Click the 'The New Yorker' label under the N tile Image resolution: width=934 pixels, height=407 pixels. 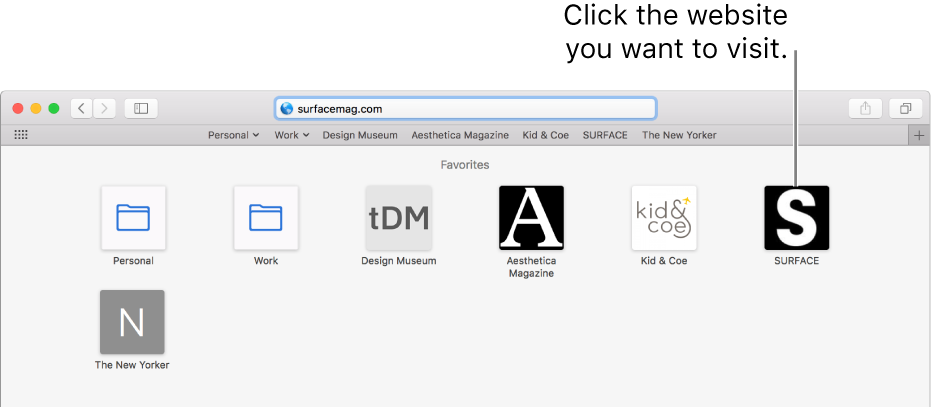tap(132, 365)
